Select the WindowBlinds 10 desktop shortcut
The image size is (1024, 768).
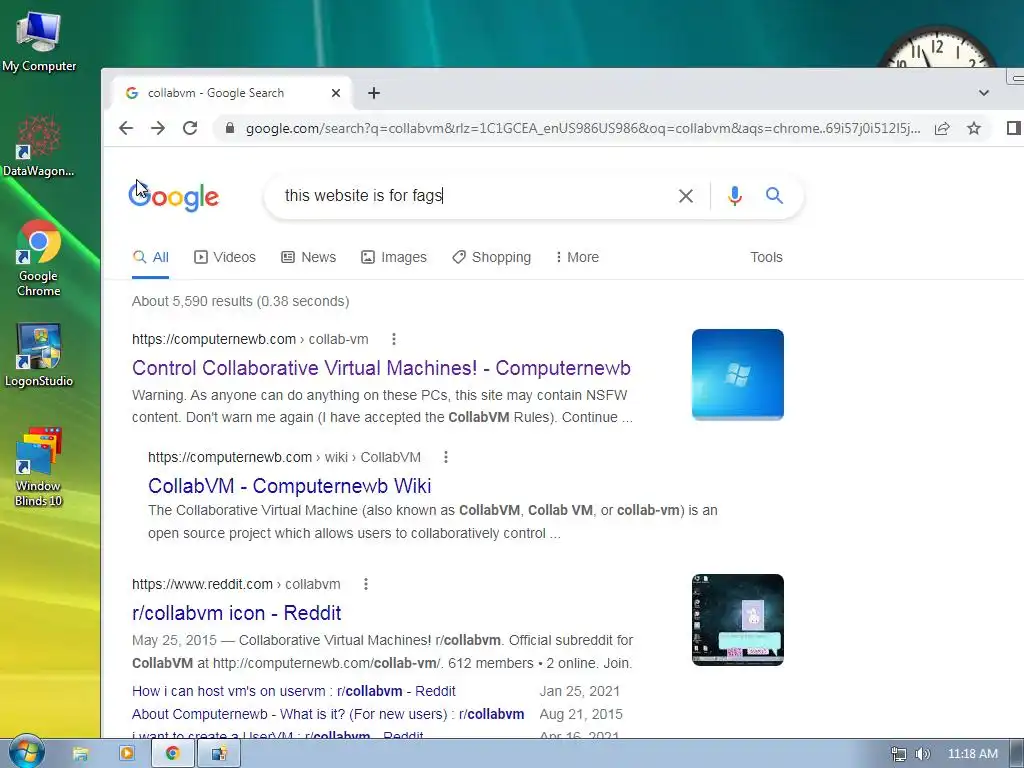point(39,467)
